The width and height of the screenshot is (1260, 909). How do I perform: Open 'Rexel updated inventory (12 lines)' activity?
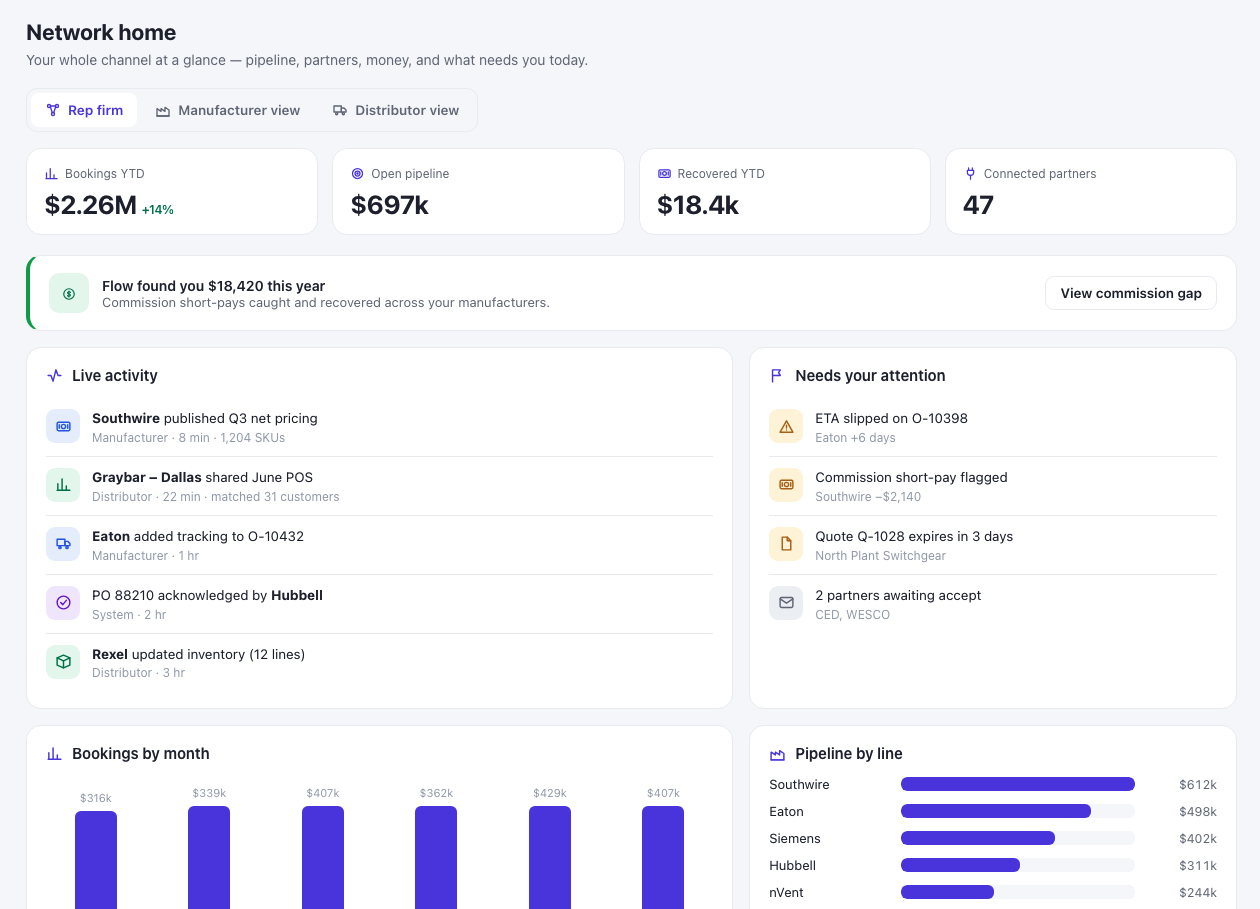tap(379, 663)
